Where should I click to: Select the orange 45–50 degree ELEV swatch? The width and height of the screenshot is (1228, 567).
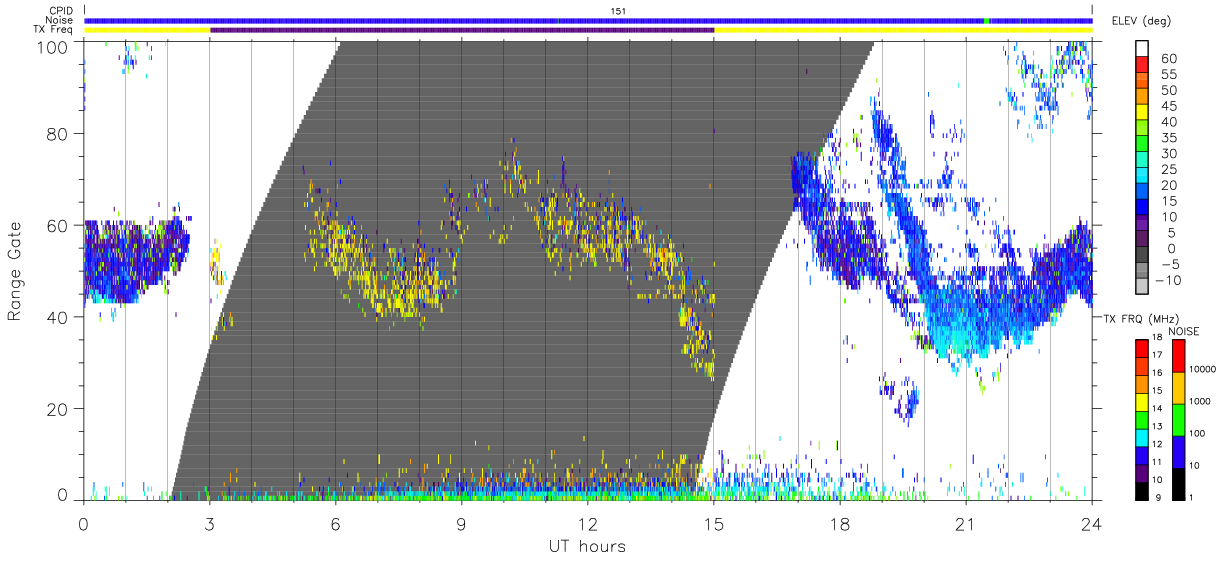[x=1142, y=98]
